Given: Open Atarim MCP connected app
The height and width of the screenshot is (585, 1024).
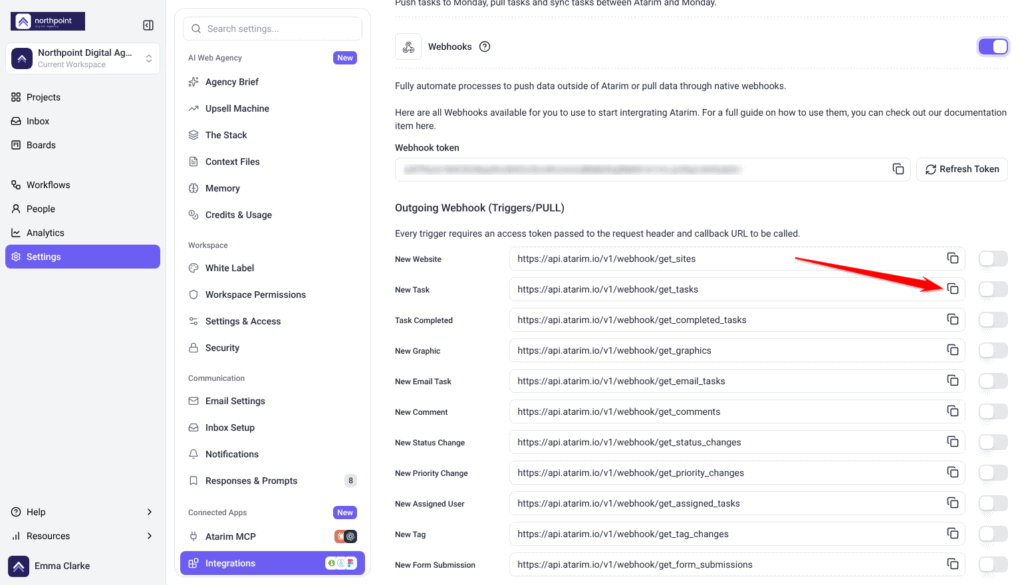Looking at the screenshot, I should click(x=231, y=537).
